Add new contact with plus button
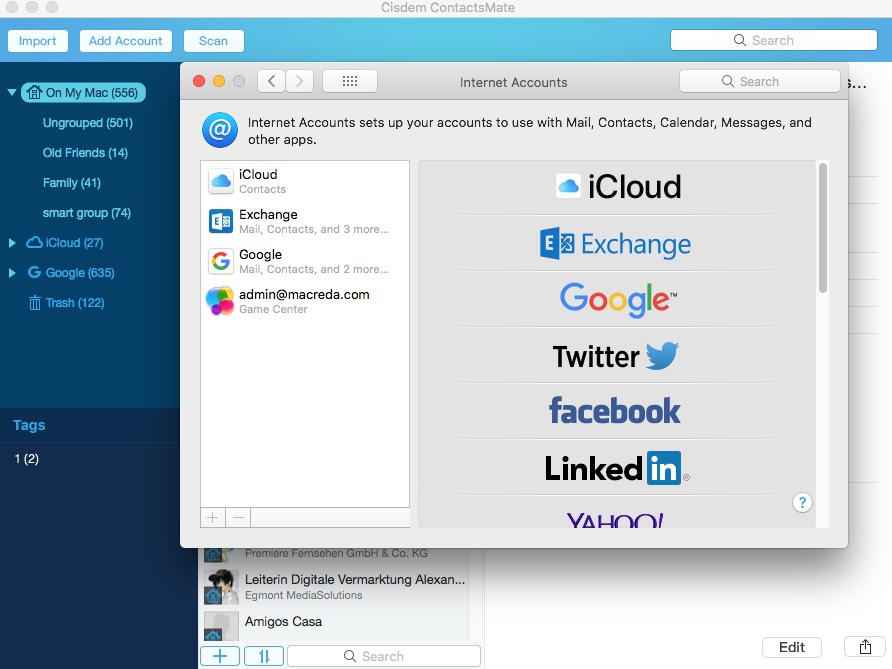This screenshot has width=892, height=669. 220,656
